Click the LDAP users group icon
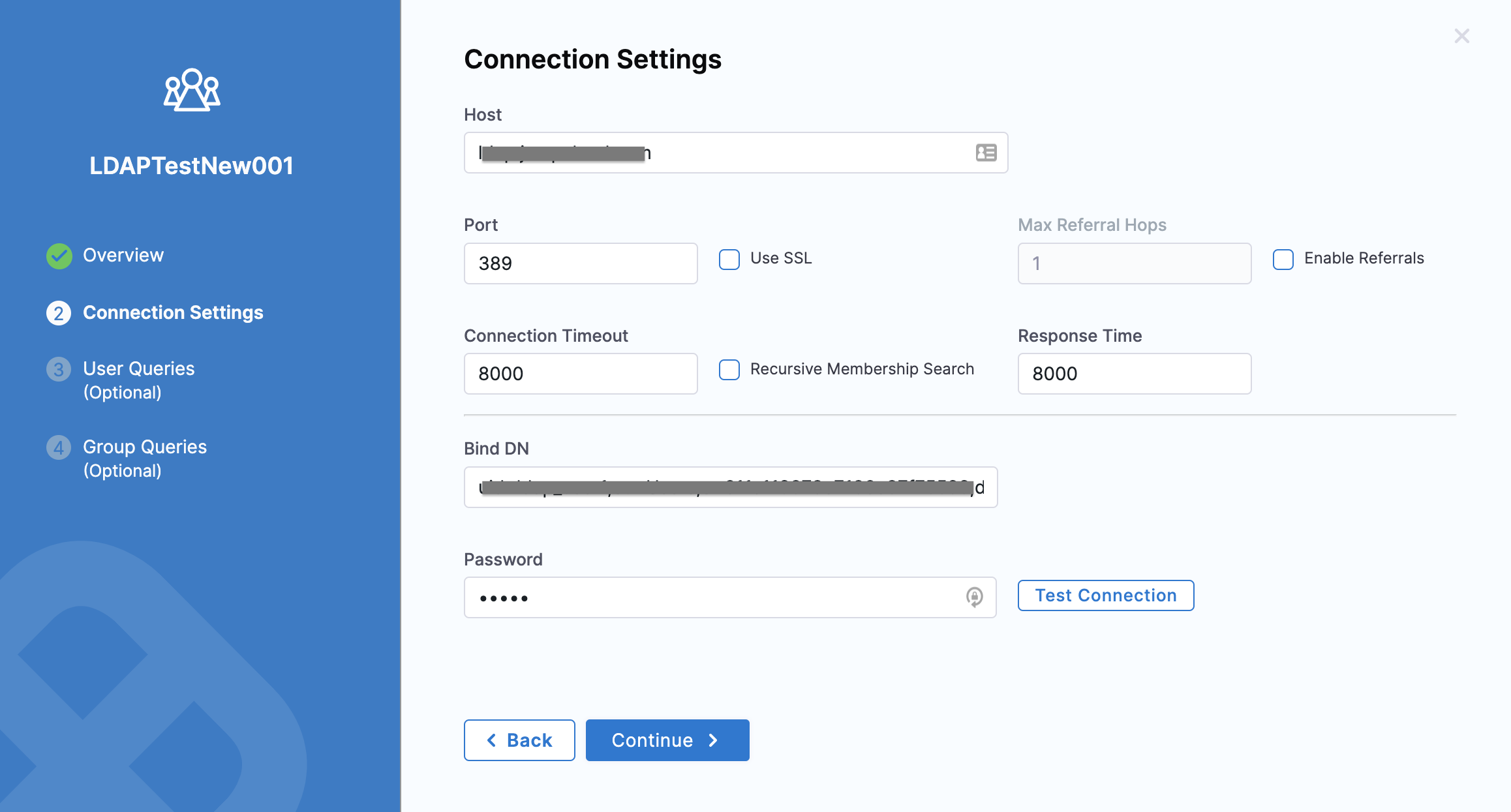Viewport: 1511px width, 812px height. (192, 90)
